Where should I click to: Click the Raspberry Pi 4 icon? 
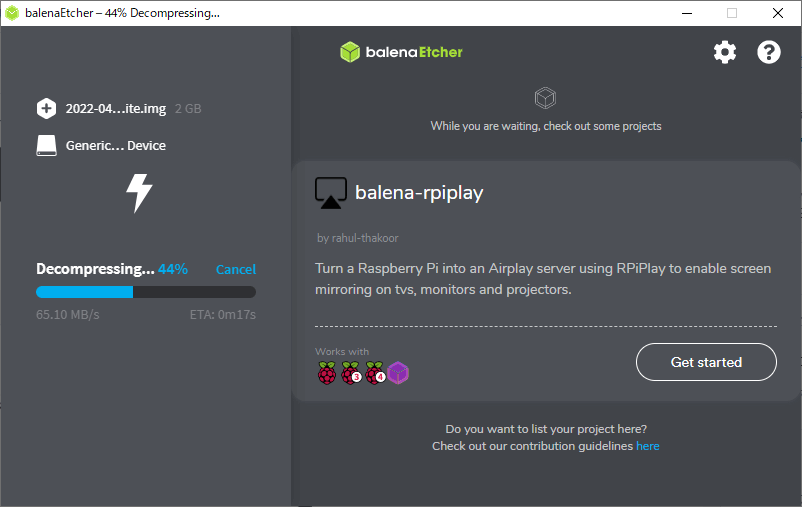click(375, 372)
